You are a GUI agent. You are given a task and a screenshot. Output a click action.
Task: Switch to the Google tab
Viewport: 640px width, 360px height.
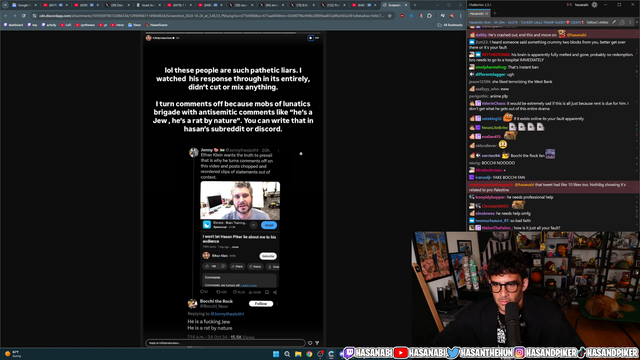point(24,5)
